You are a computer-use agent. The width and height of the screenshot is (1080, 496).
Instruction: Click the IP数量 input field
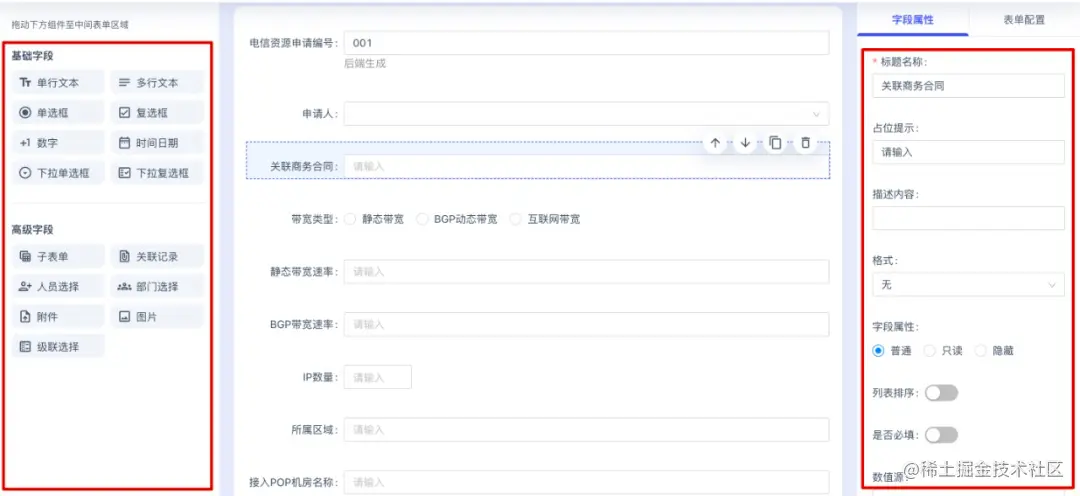pyautogui.click(x=377, y=377)
